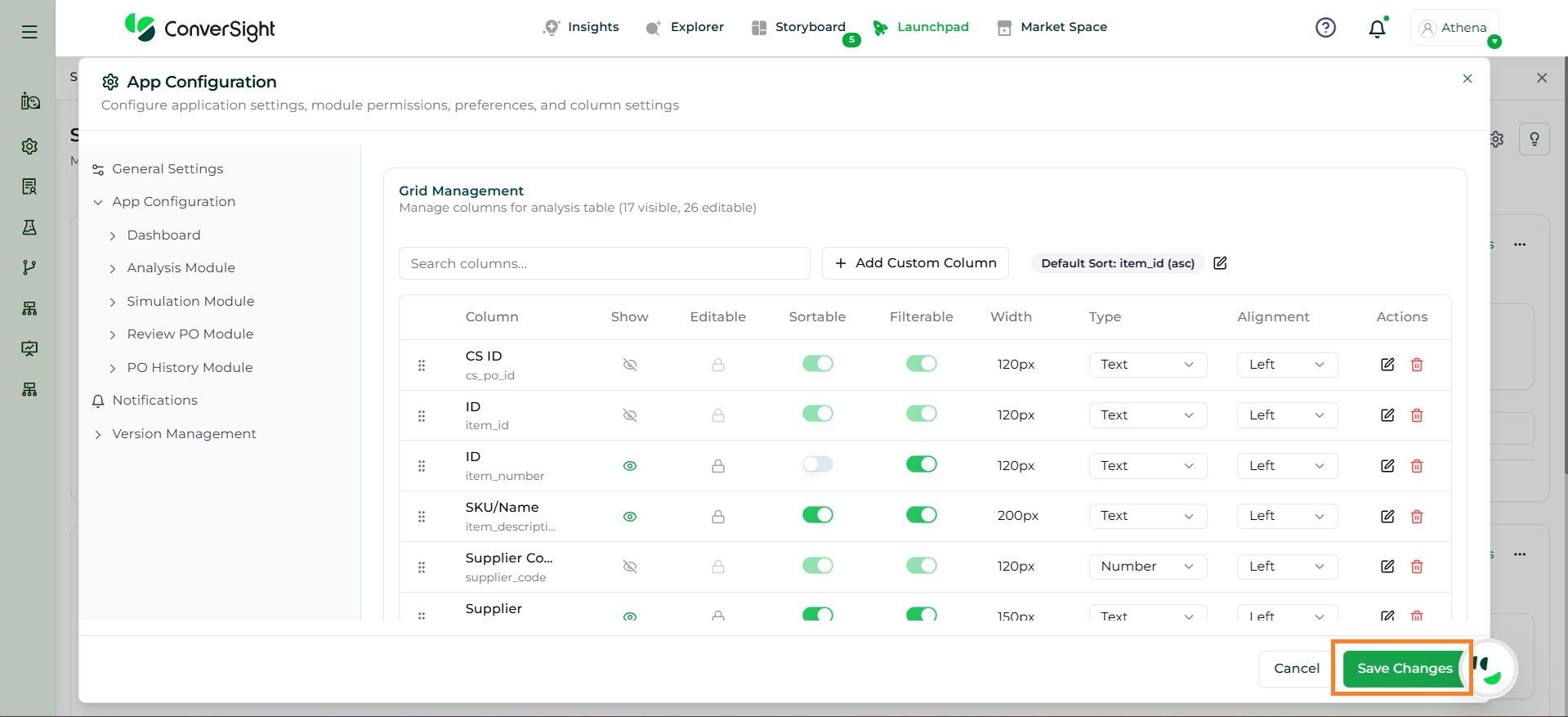The width and height of the screenshot is (1568, 717).
Task: Open the notifications bell in top bar
Action: pyautogui.click(x=1377, y=29)
